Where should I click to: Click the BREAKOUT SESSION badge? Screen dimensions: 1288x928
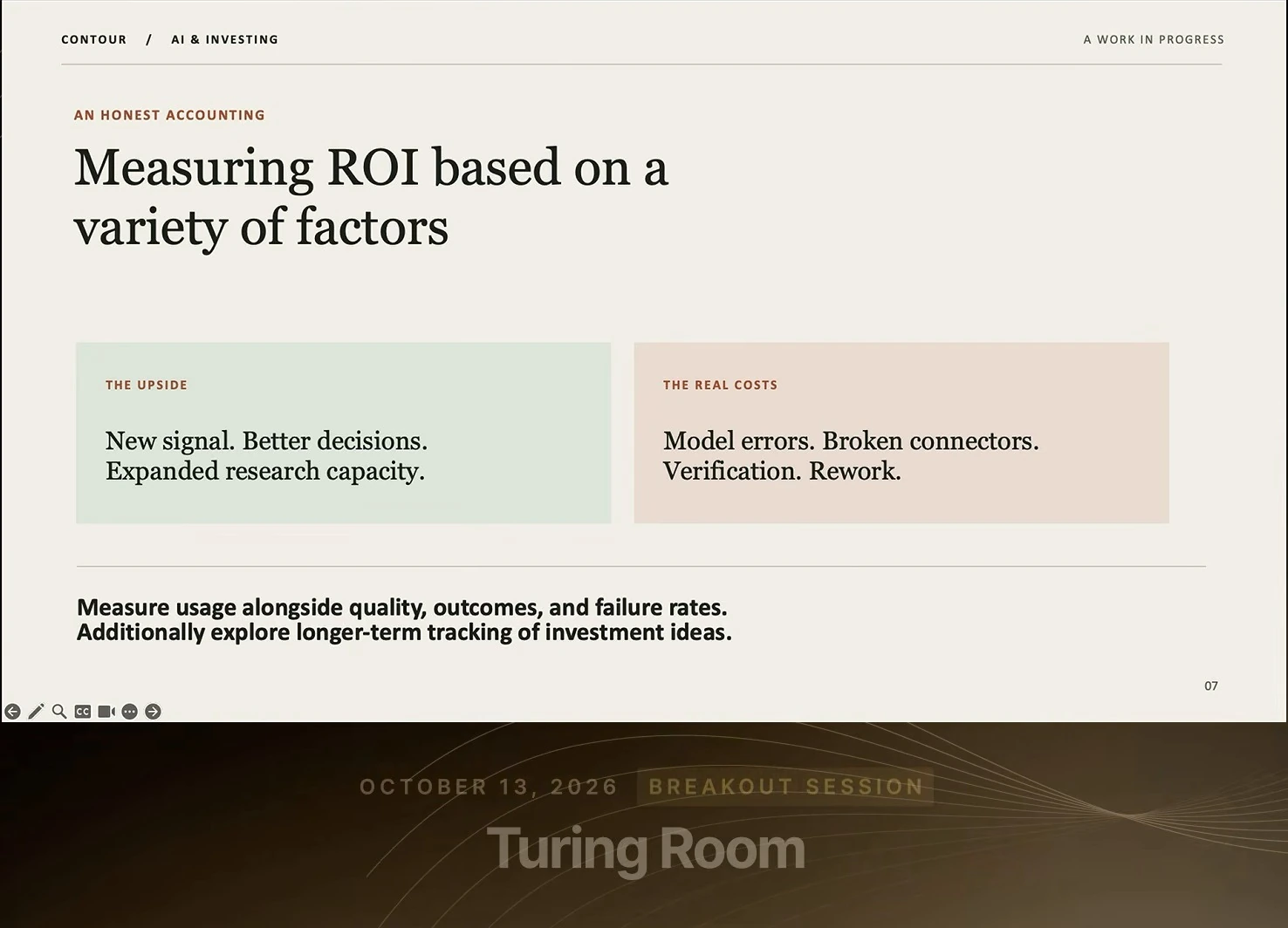pyautogui.click(x=785, y=787)
